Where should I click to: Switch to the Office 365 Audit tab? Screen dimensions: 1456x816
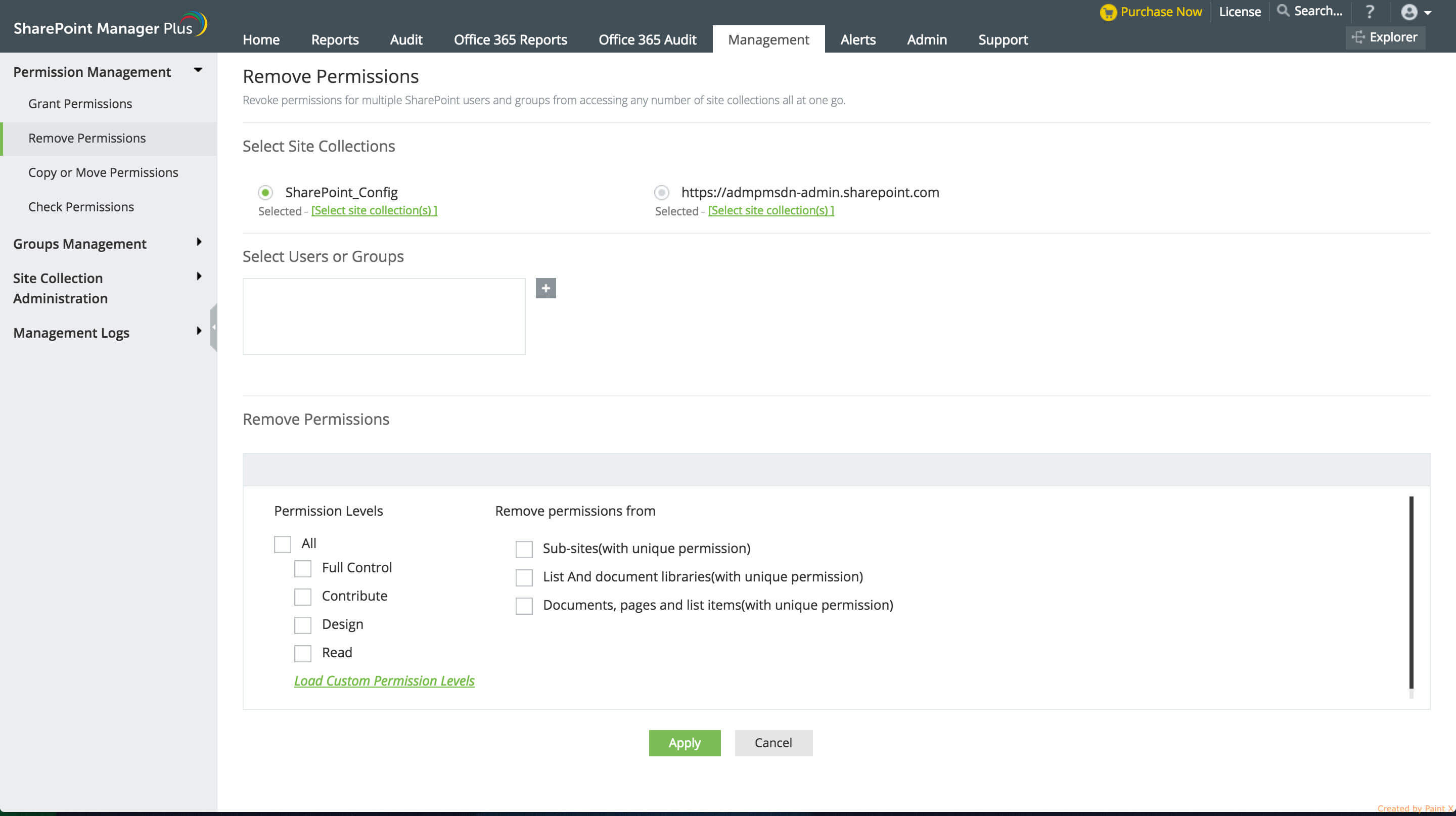647,39
